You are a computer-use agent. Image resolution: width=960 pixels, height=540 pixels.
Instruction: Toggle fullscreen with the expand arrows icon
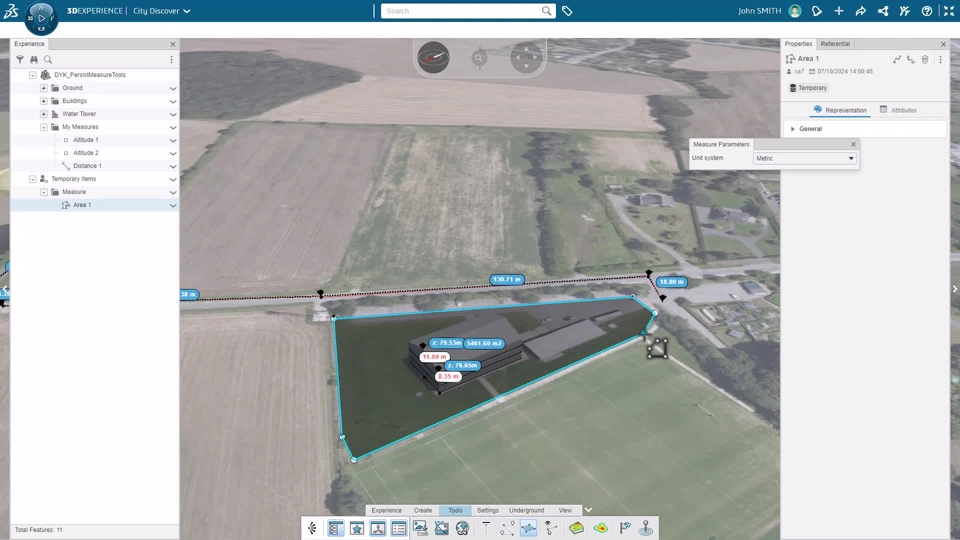pos(949,11)
